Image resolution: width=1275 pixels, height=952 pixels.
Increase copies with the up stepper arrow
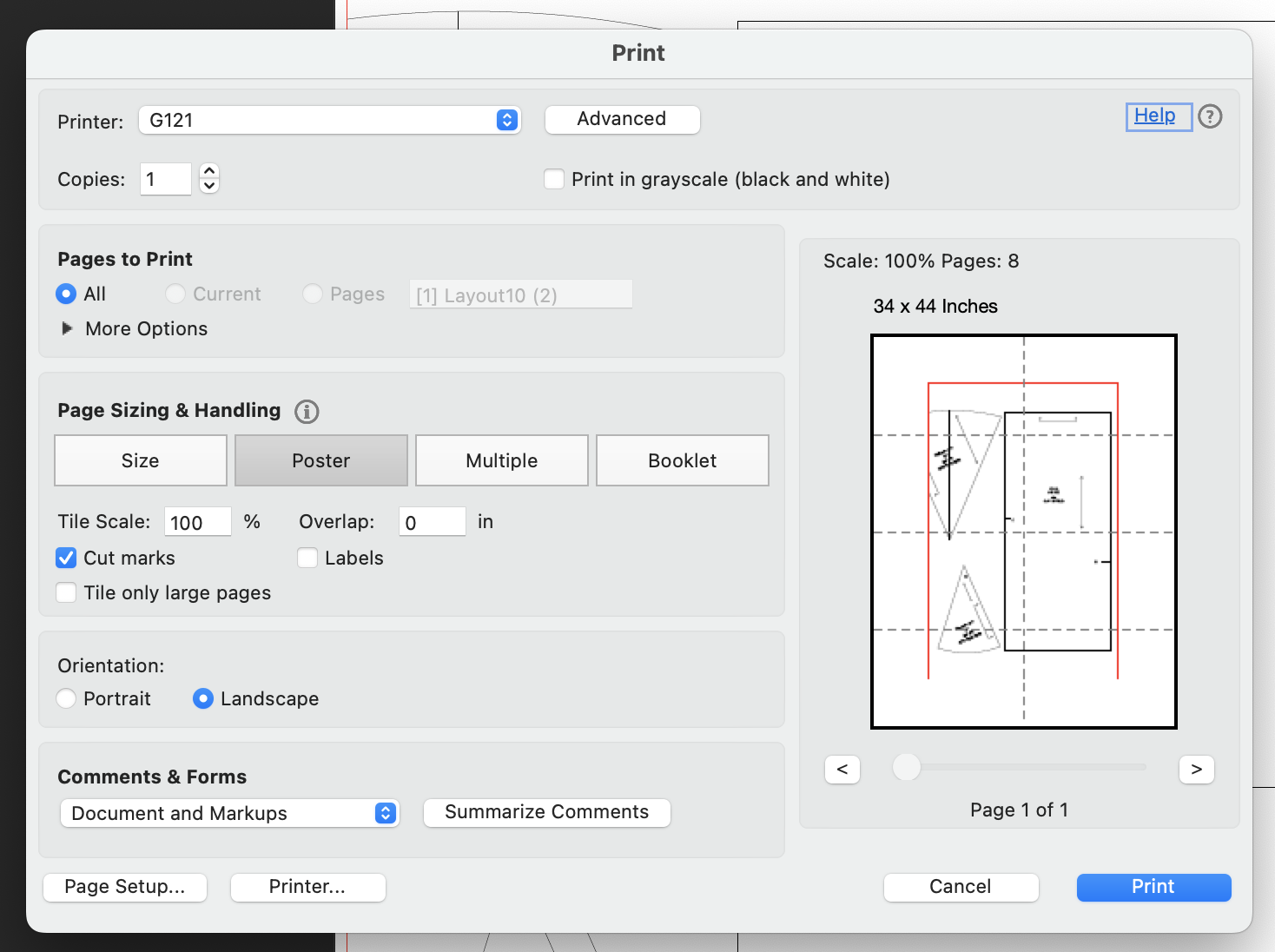point(208,171)
